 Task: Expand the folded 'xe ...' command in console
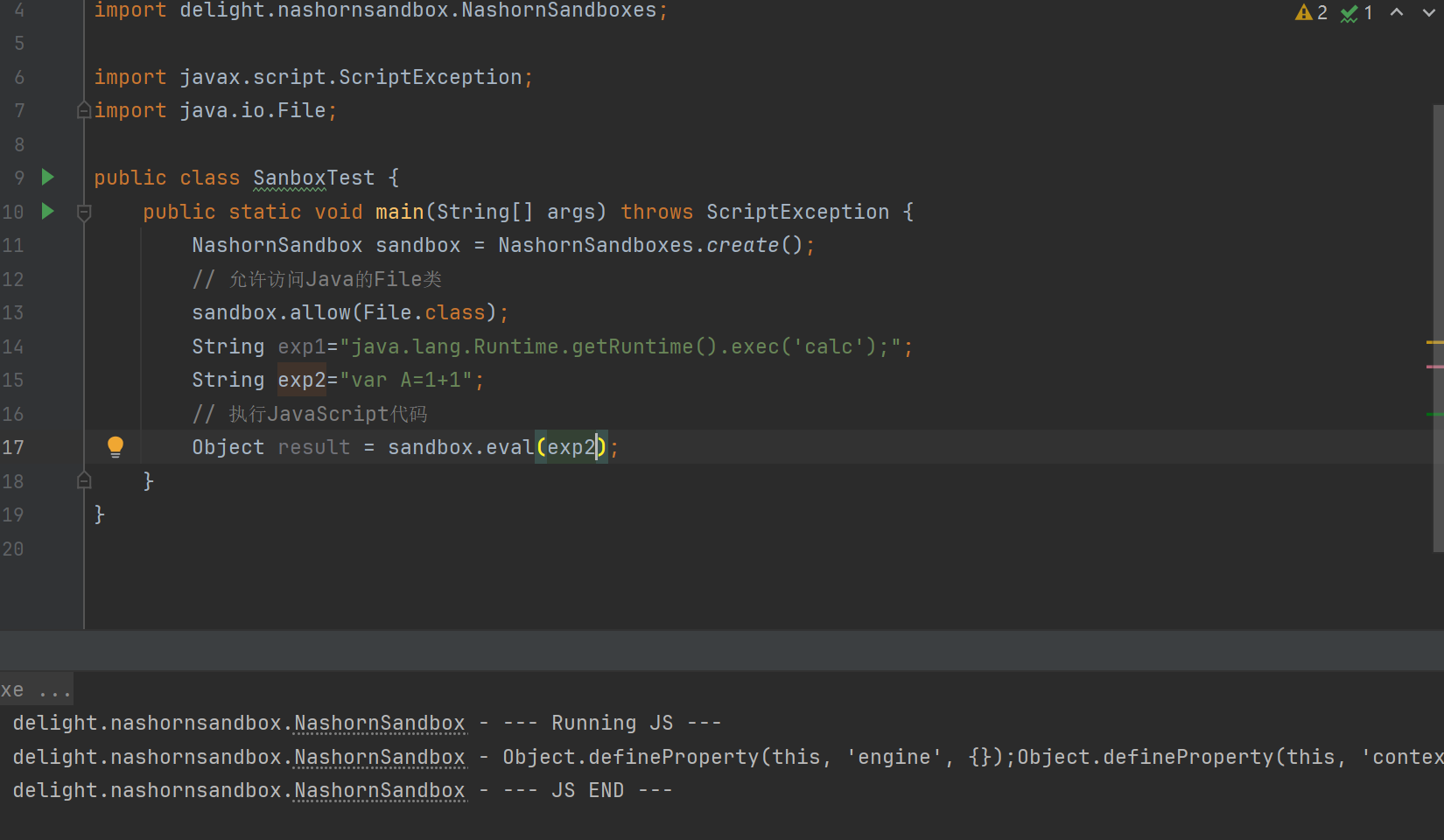[x=36, y=690]
